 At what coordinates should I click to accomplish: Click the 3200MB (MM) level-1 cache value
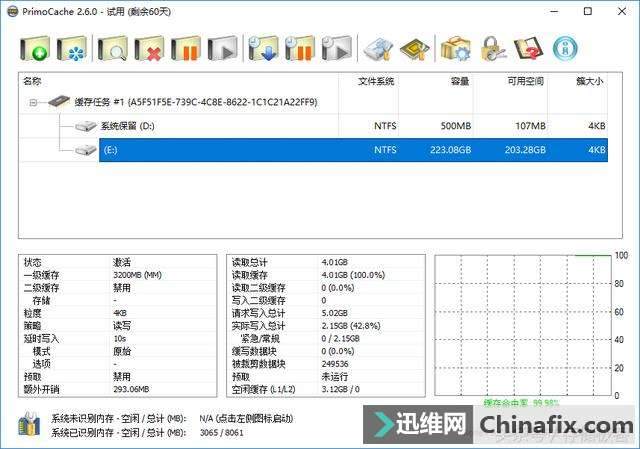[x=138, y=275]
